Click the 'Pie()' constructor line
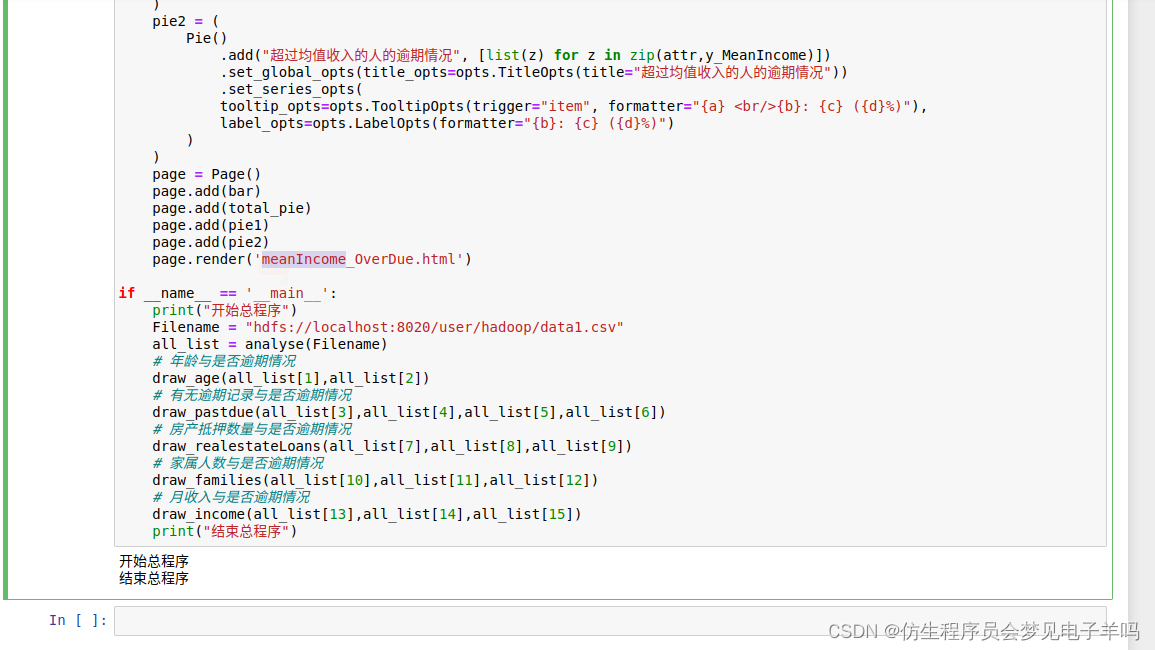 [206, 38]
